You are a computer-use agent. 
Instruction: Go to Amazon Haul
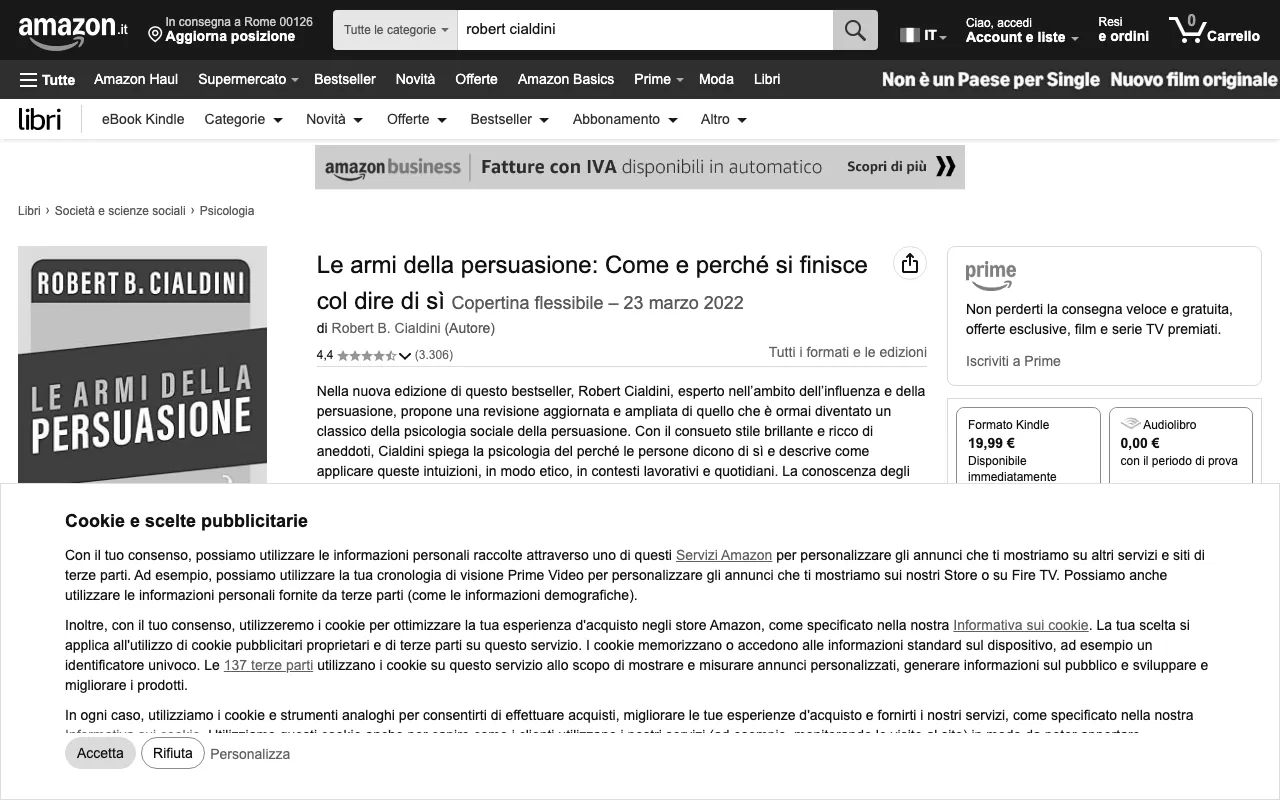[x=136, y=79]
